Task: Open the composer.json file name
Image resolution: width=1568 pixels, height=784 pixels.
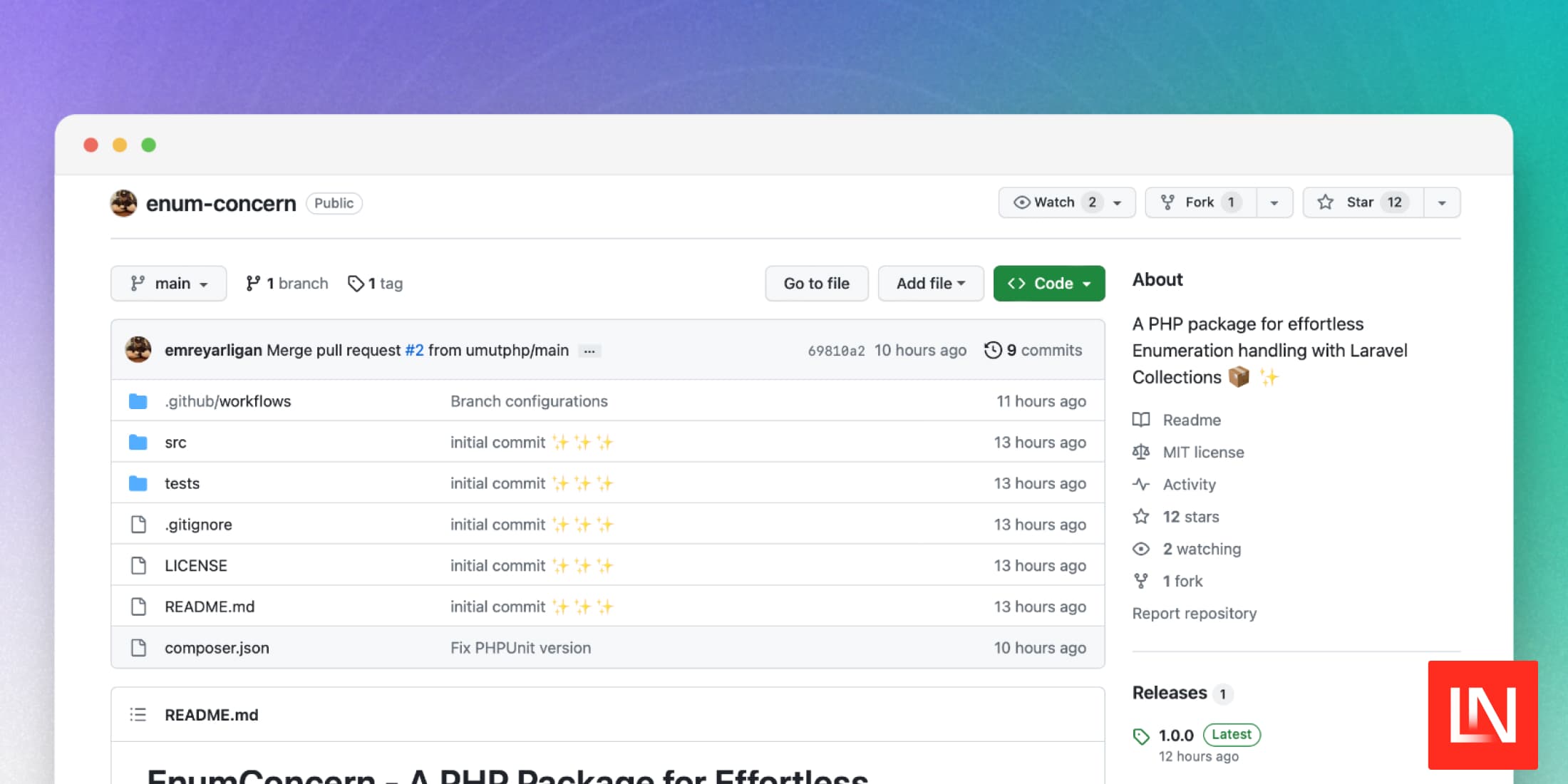Action: point(217,648)
